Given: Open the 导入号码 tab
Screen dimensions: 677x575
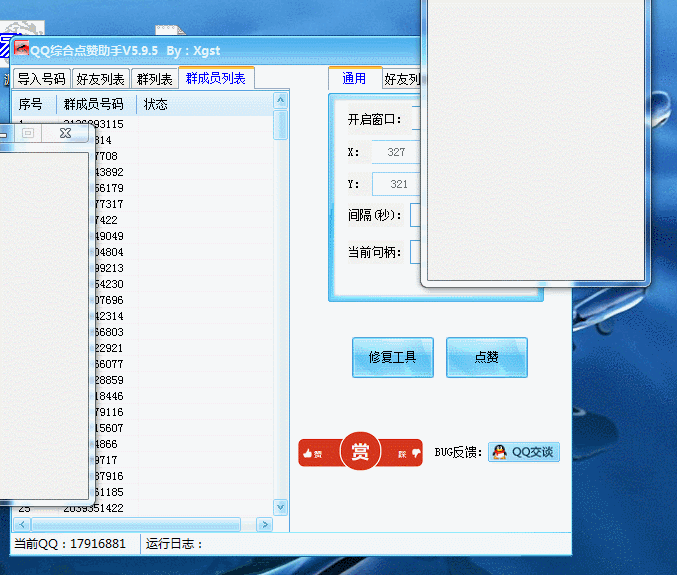Looking at the screenshot, I should 41,79.
